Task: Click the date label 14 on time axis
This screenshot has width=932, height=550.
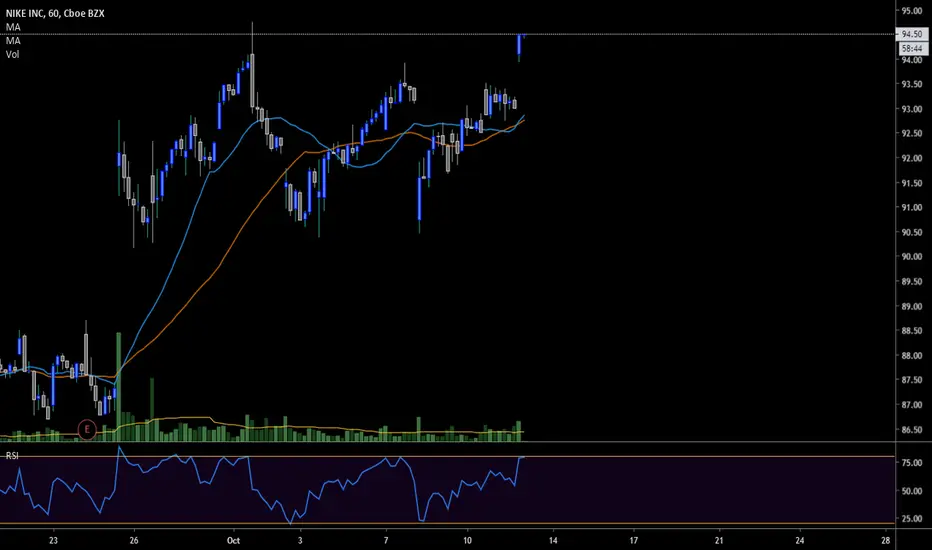Action: pyautogui.click(x=553, y=540)
